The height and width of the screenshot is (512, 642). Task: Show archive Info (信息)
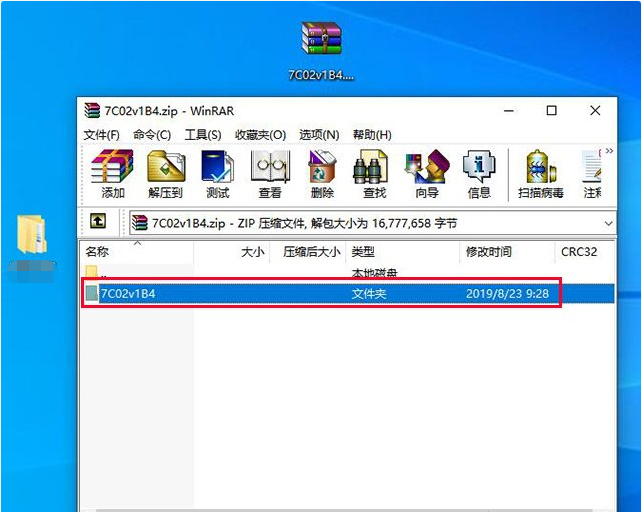(479, 174)
